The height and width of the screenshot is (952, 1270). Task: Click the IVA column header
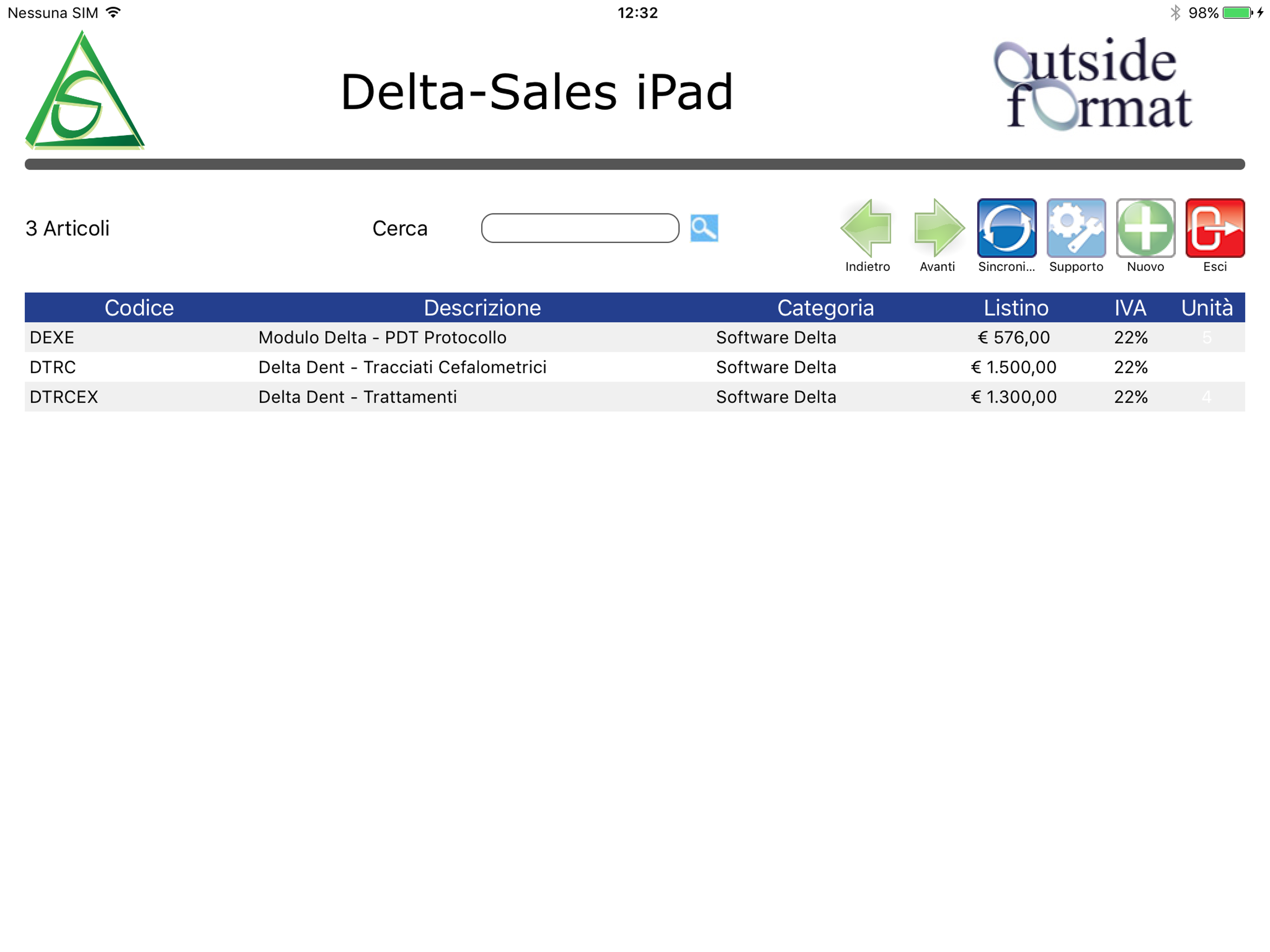tap(1130, 308)
